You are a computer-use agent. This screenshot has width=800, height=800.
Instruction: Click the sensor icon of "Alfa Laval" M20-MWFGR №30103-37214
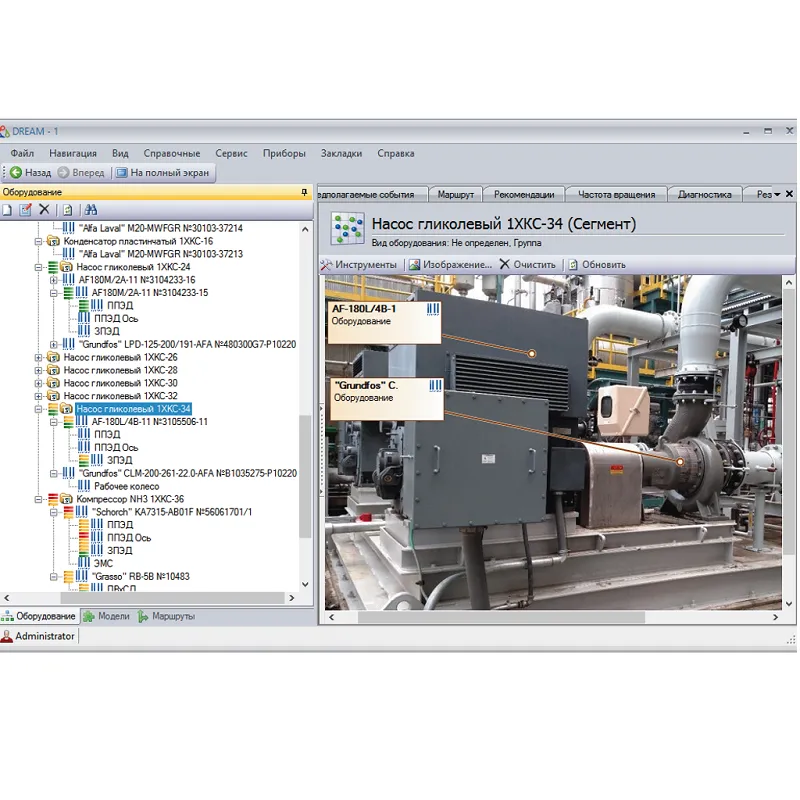pyautogui.click(x=68, y=228)
